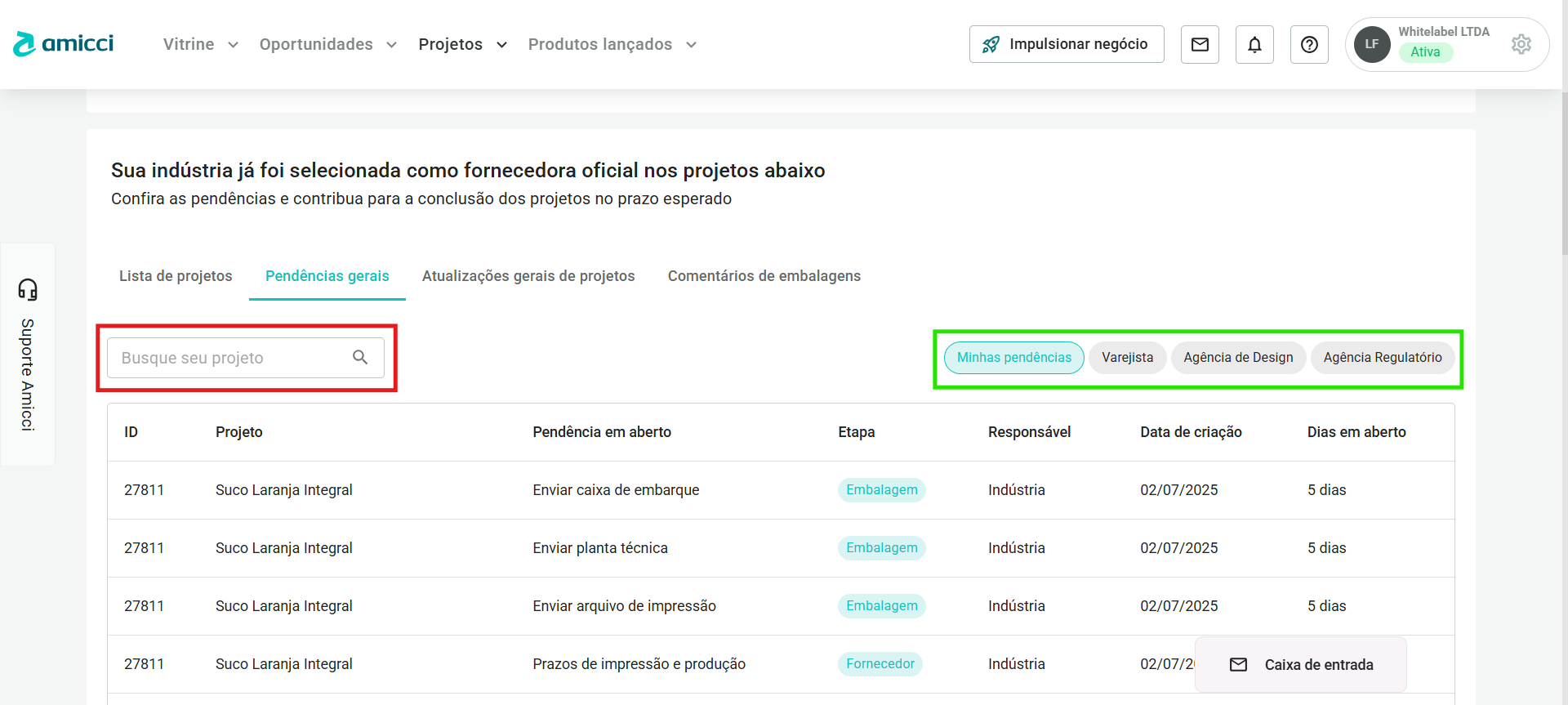Screen dimensions: 1568x705
Task: Open settings gear icon
Action: (x=1521, y=44)
